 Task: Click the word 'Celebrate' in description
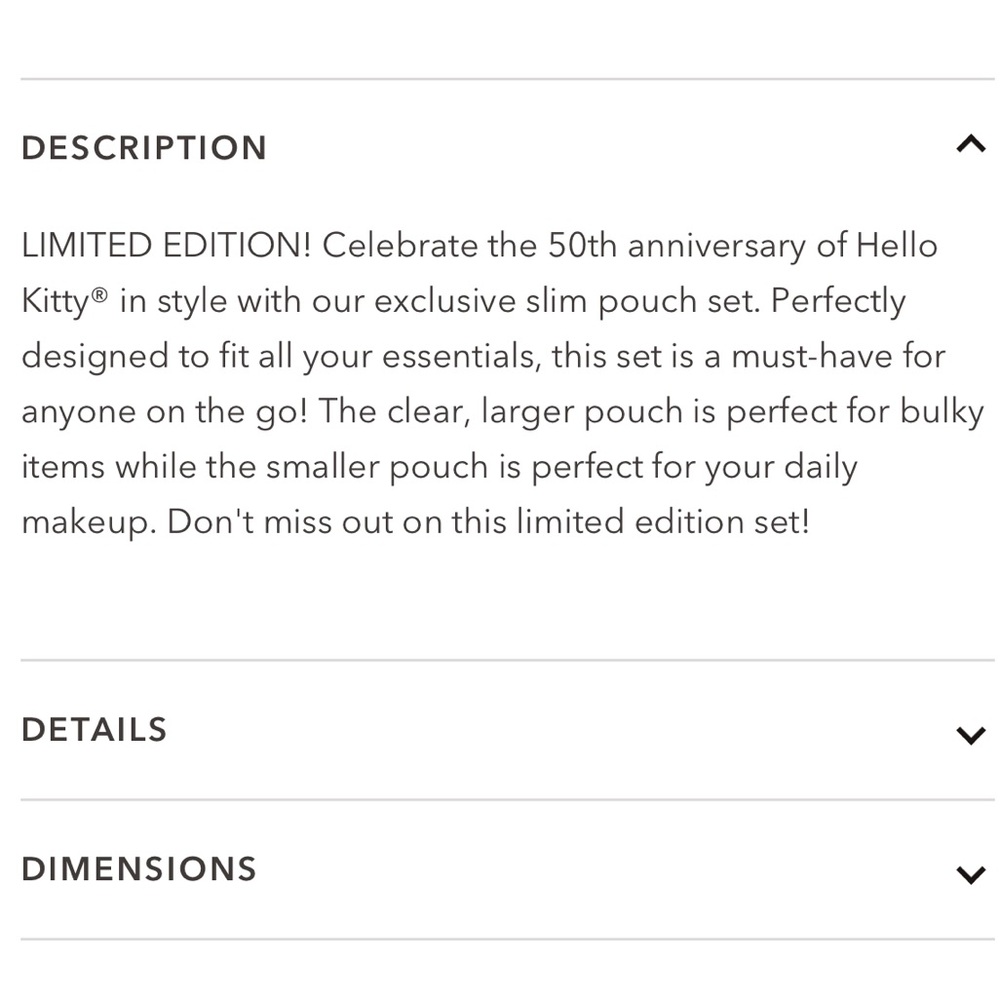(399, 246)
